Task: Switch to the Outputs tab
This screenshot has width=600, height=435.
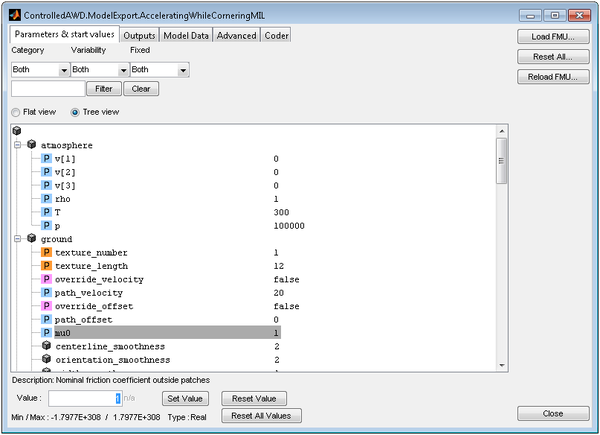Action: click(x=139, y=36)
